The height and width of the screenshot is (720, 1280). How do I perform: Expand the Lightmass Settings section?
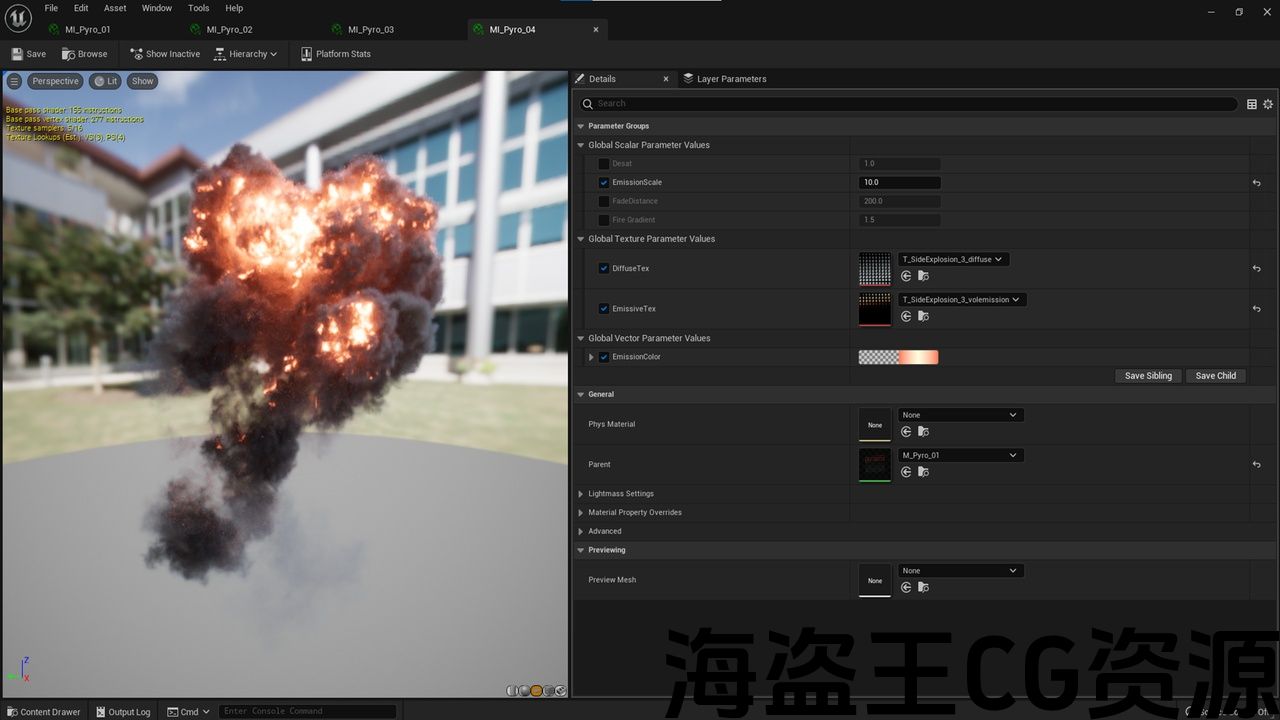(x=581, y=494)
